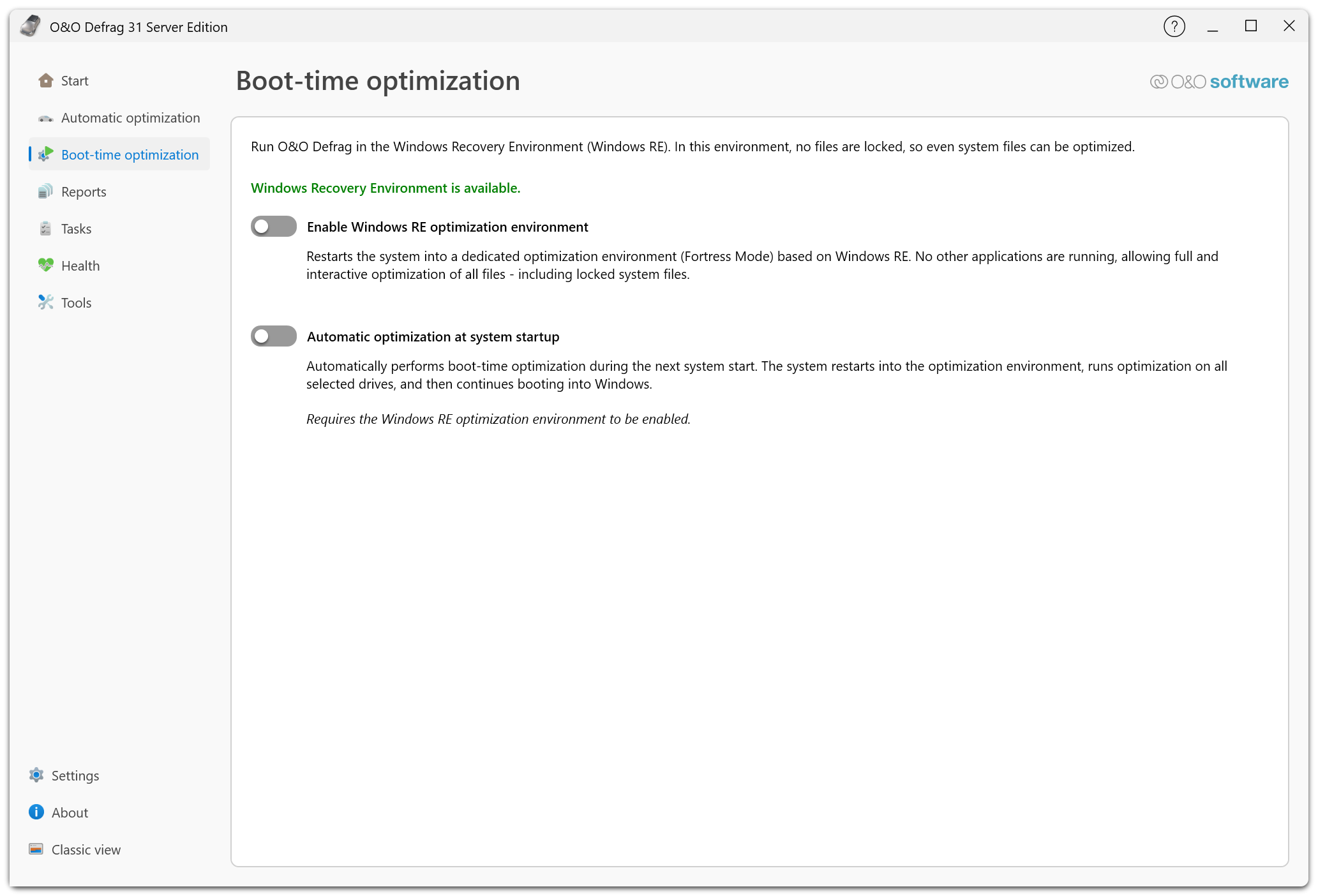
Task: Select Boot-time optimization in sidebar
Action: (x=119, y=154)
